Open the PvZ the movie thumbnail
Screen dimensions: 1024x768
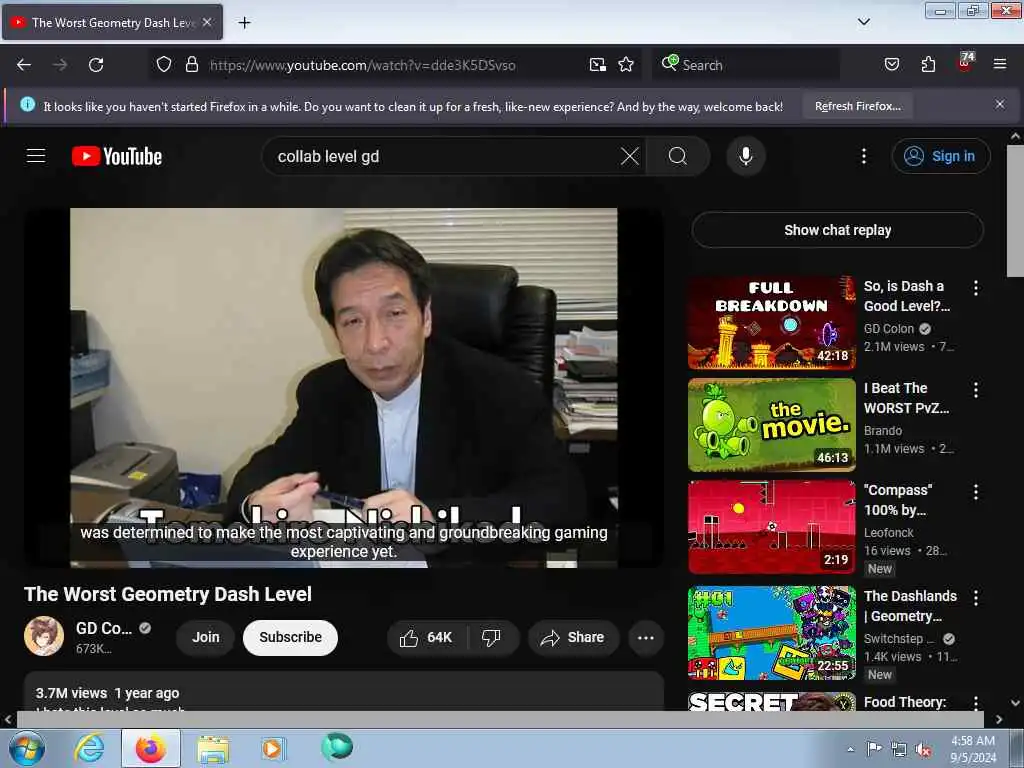pyautogui.click(x=771, y=424)
